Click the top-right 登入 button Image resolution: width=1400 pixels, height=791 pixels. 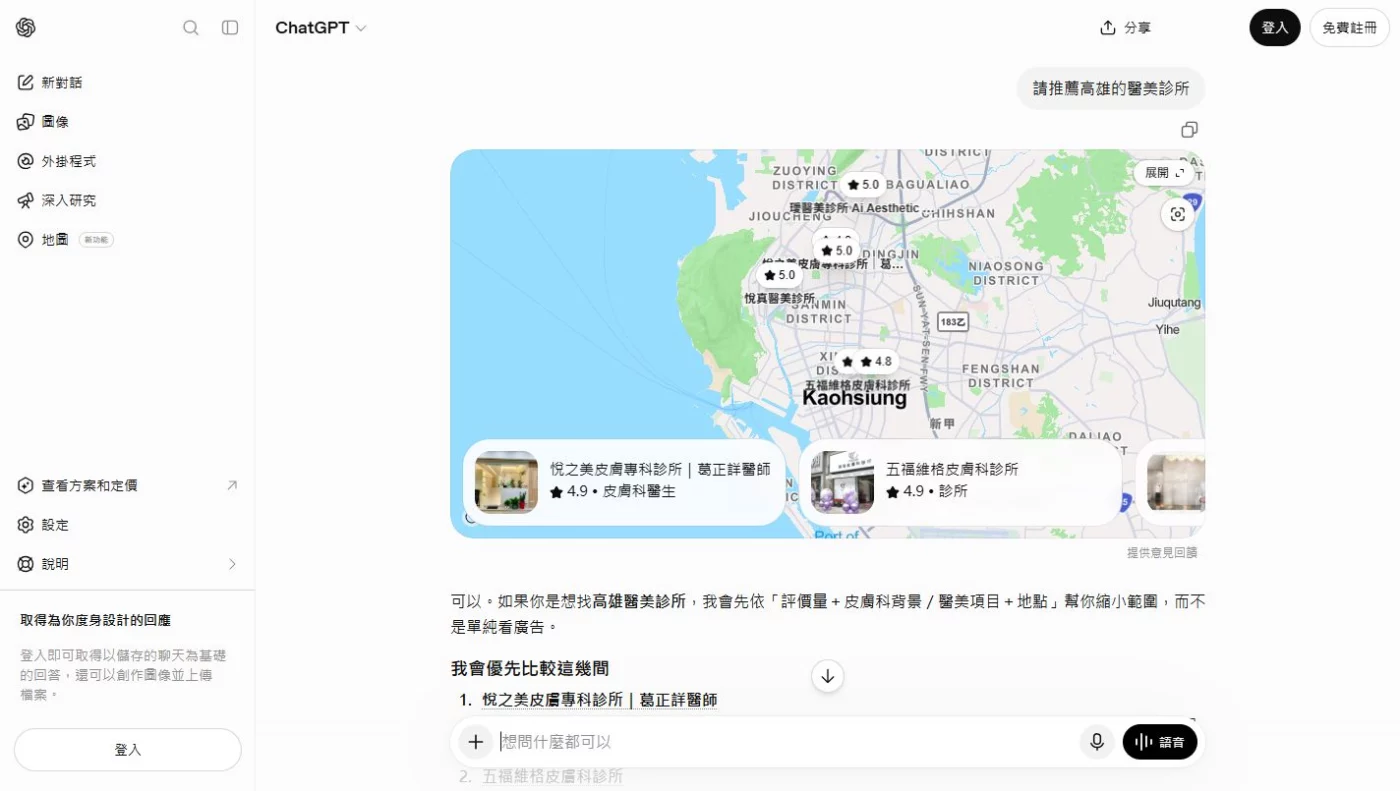click(x=1275, y=28)
